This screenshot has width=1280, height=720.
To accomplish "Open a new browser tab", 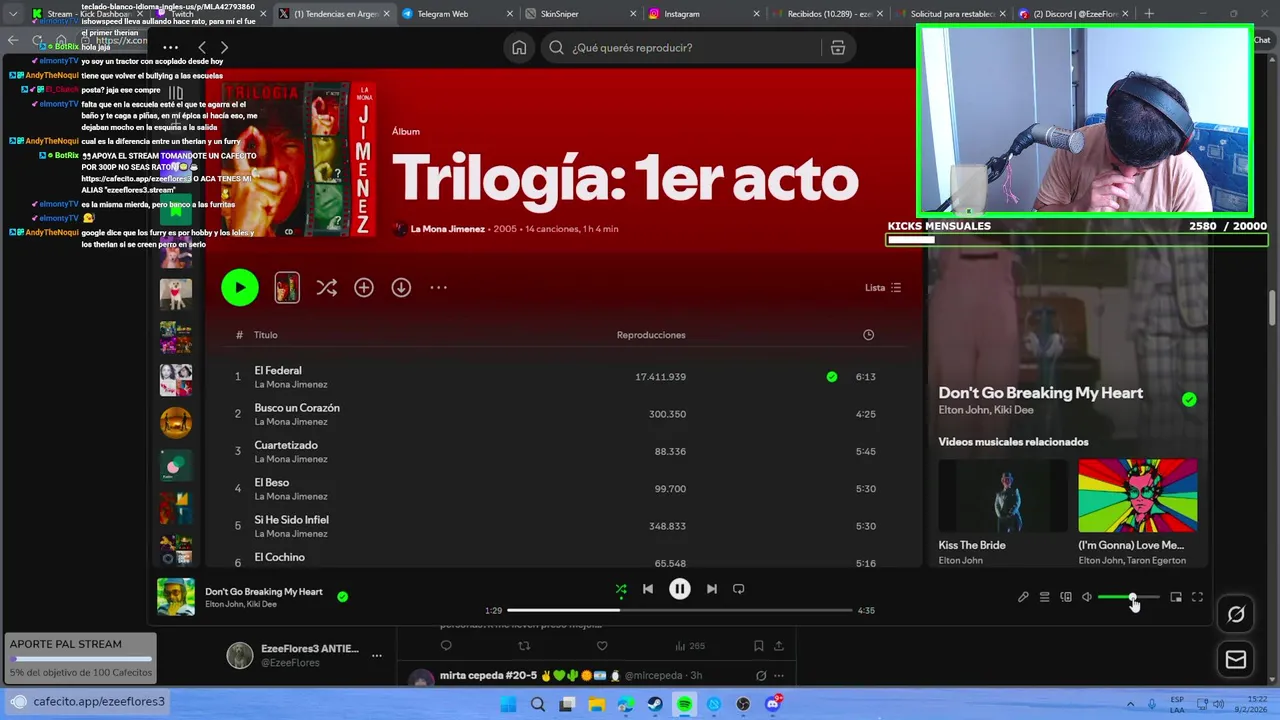I will point(1148,14).
